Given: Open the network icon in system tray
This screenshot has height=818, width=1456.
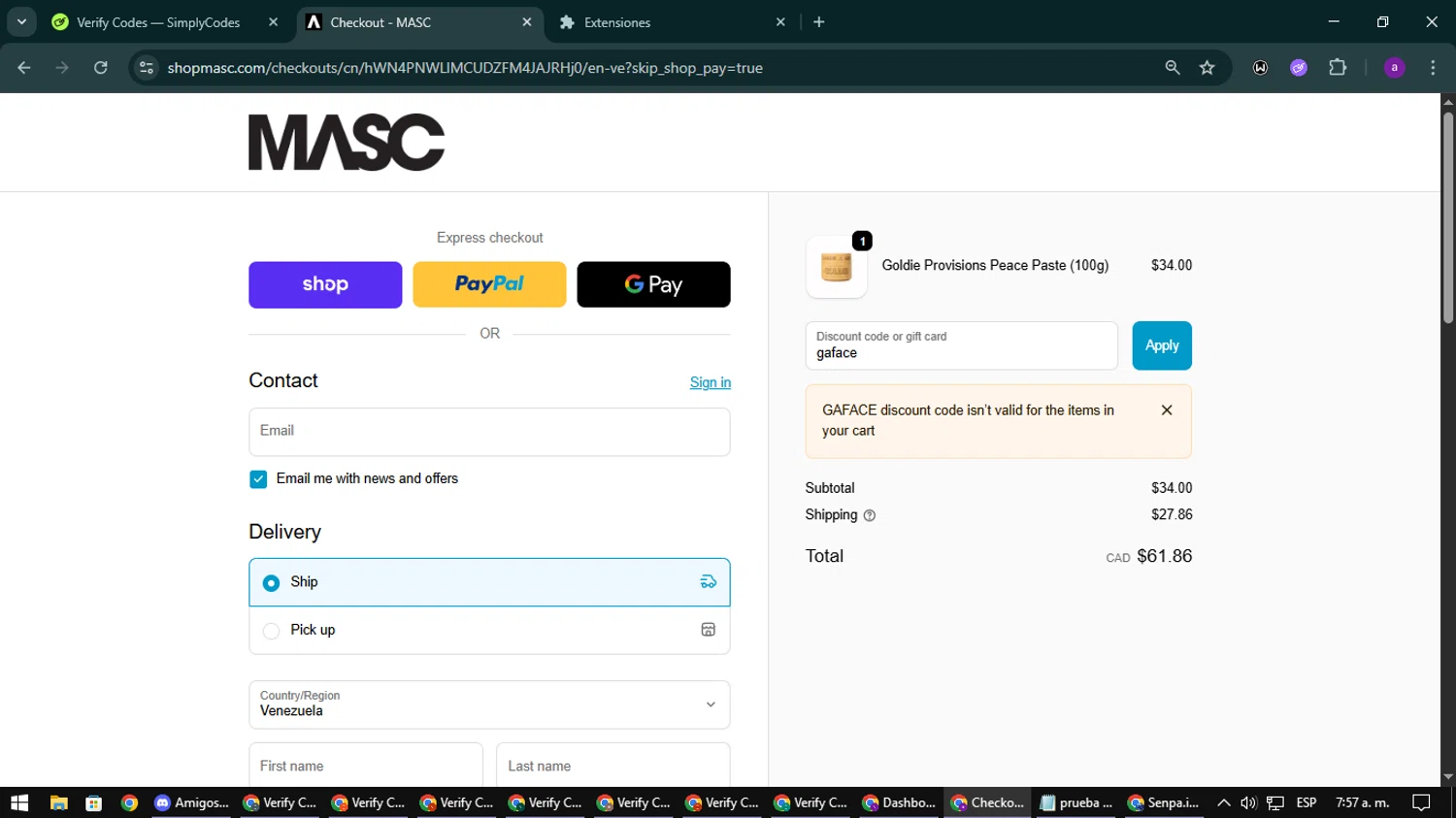Looking at the screenshot, I should (1275, 802).
